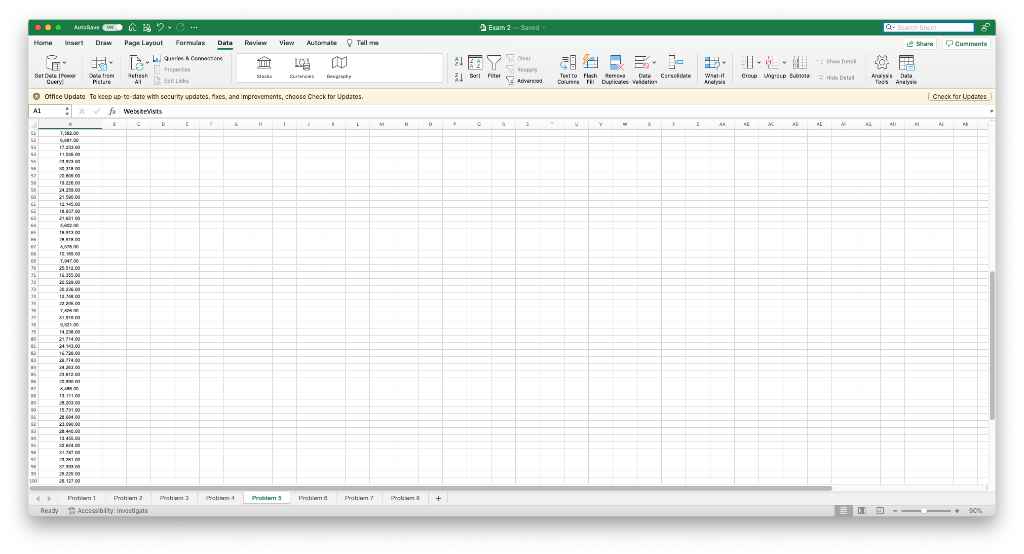This screenshot has height=554, width=1024.
Task: Sort ascending A to Z
Action: click(x=458, y=61)
